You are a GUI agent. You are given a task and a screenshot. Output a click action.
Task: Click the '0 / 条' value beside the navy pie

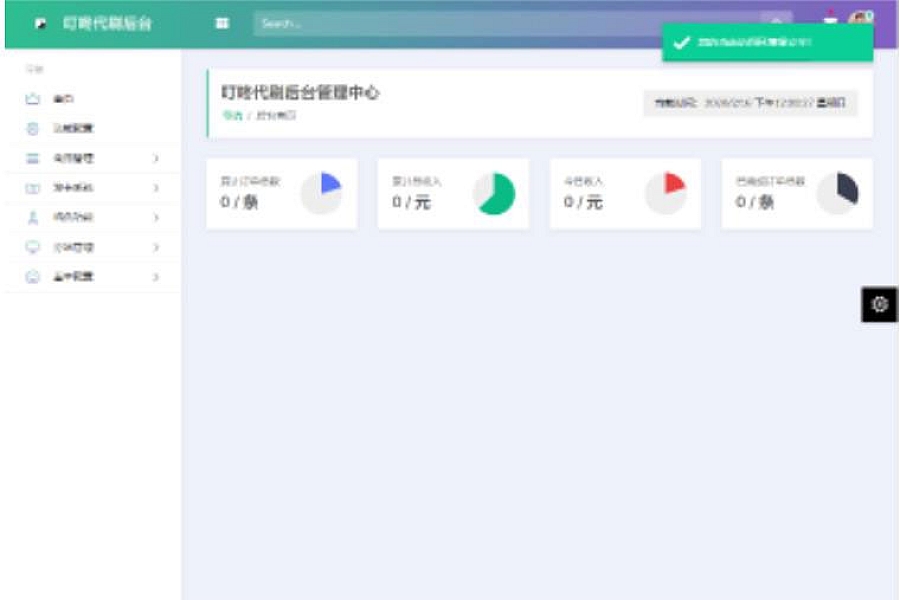click(754, 202)
